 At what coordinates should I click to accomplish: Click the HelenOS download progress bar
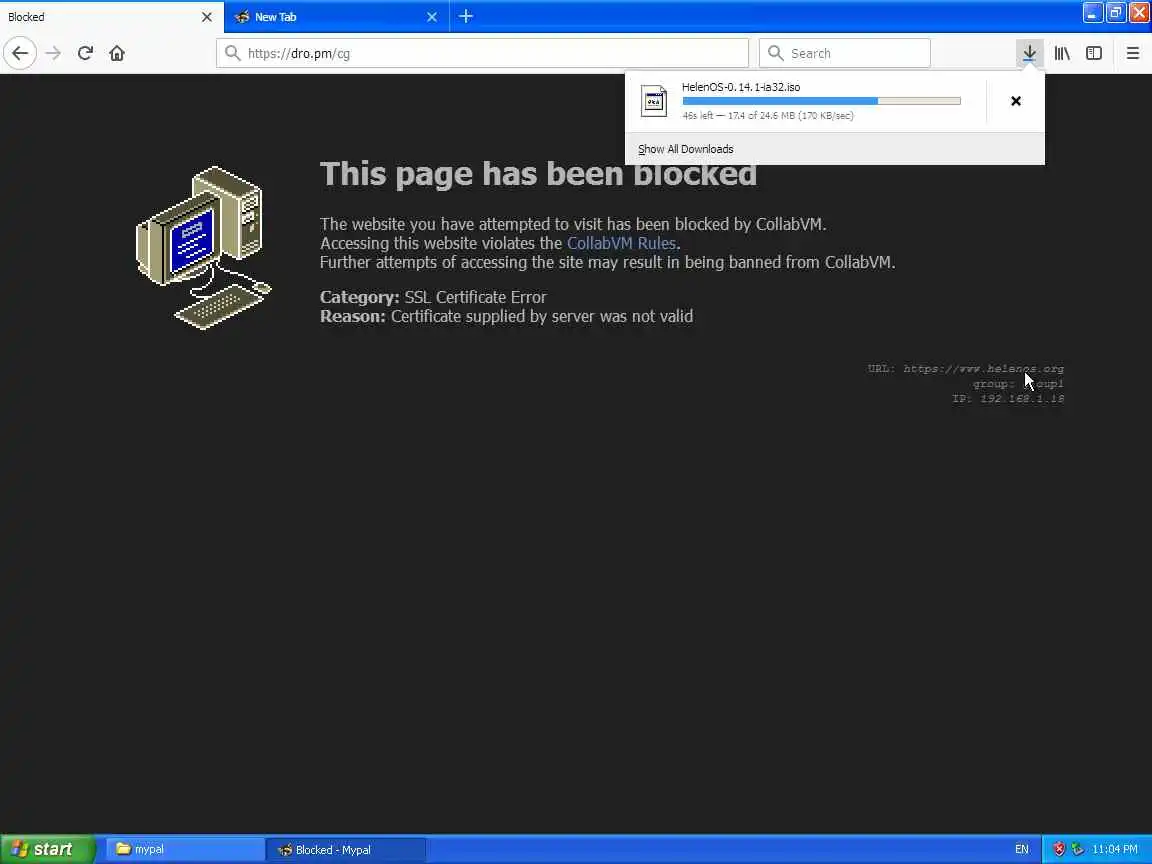(x=821, y=101)
